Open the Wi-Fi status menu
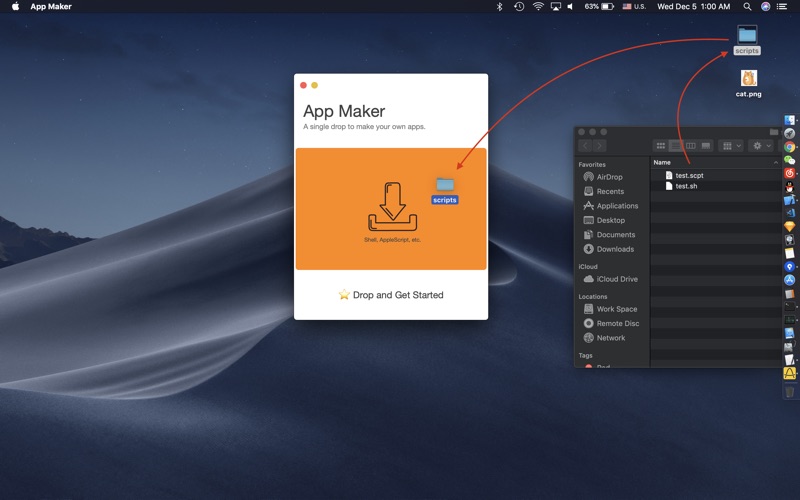Screen dimensions: 800x500 coord(538,7)
